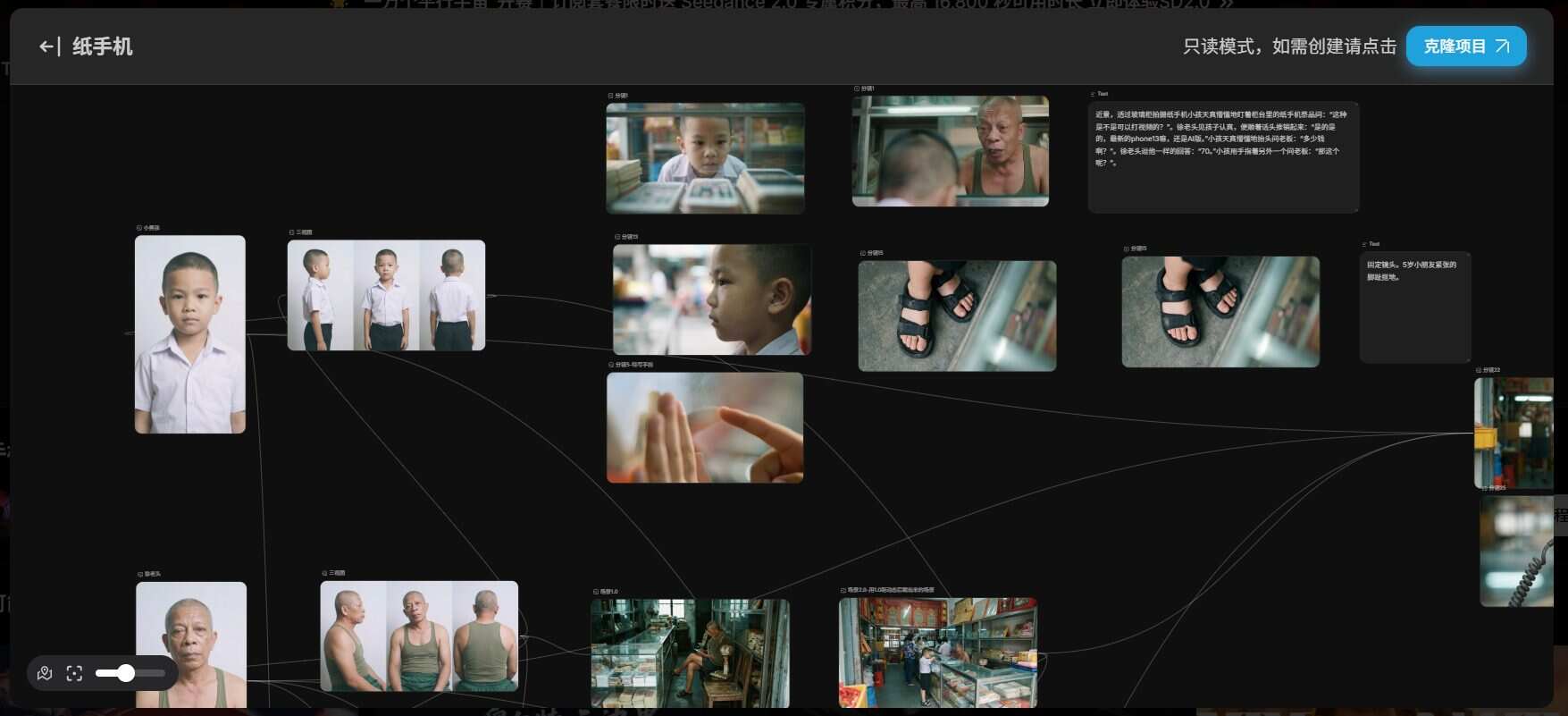Select the old man talking shot thumbnail

(x=950, y=151)
